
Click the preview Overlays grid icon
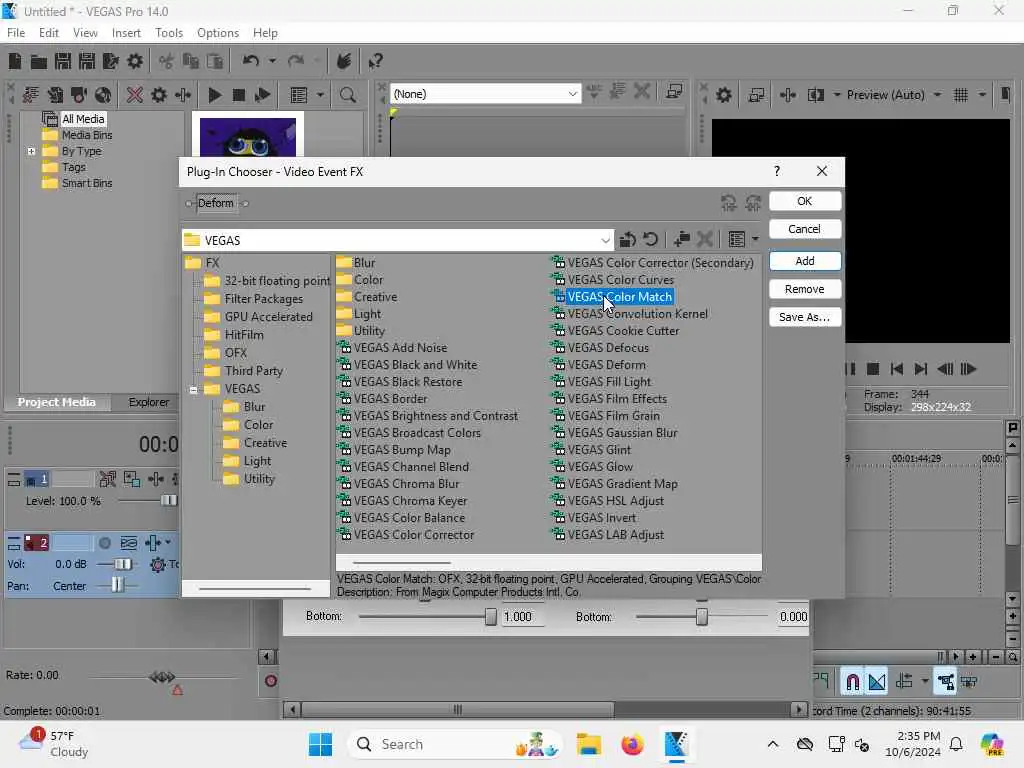[x=961, y=95]
